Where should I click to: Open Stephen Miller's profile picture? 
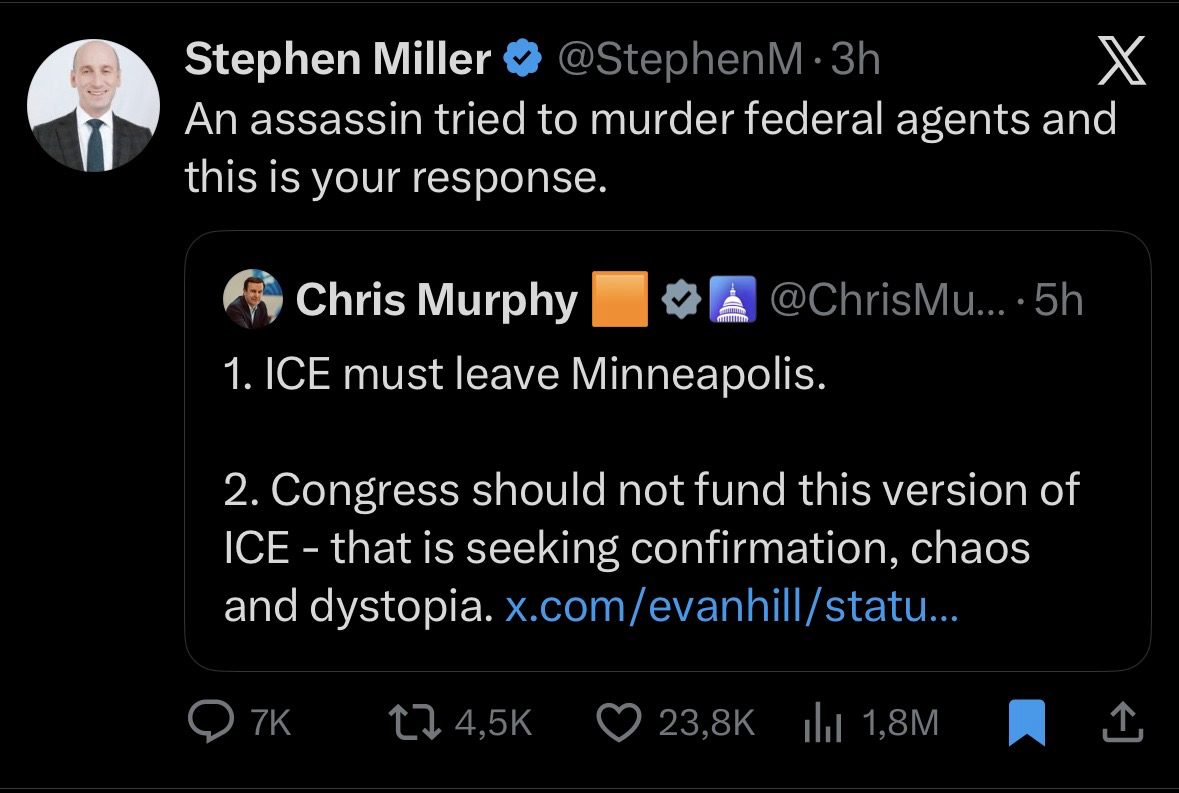(x=93, y=106)
